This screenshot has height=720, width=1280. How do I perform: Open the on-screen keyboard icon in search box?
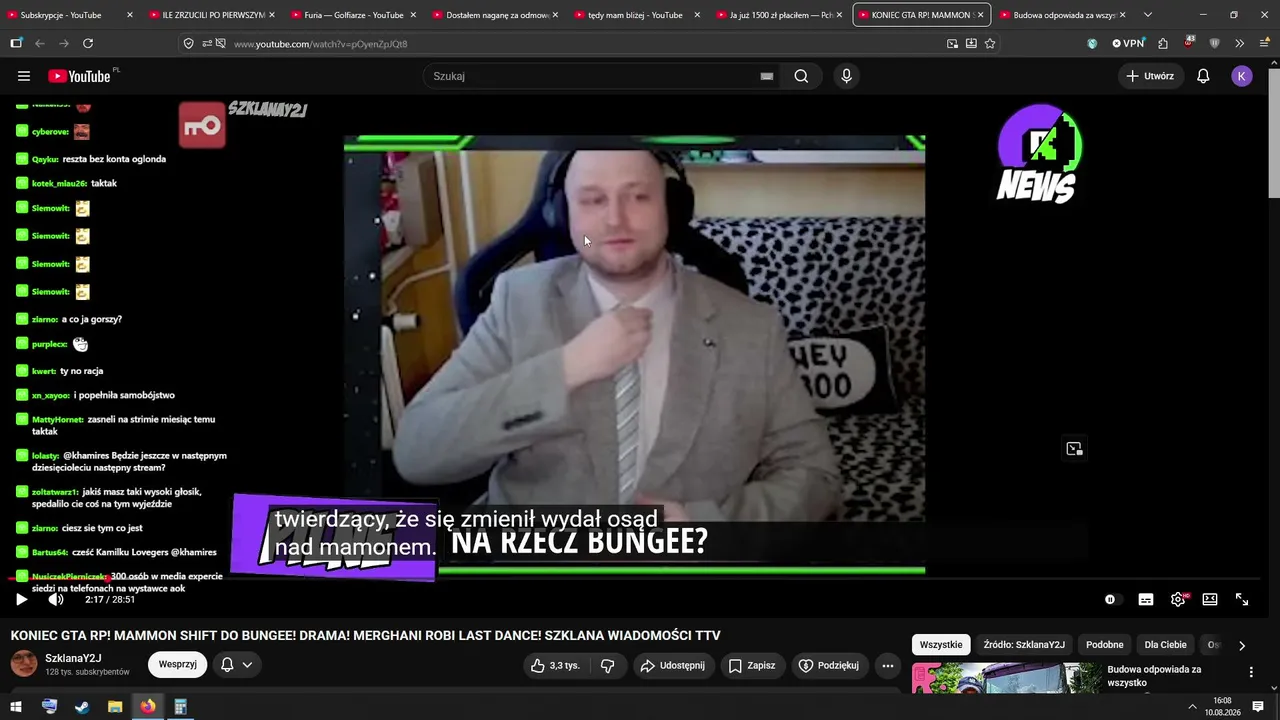coord(767,76)
